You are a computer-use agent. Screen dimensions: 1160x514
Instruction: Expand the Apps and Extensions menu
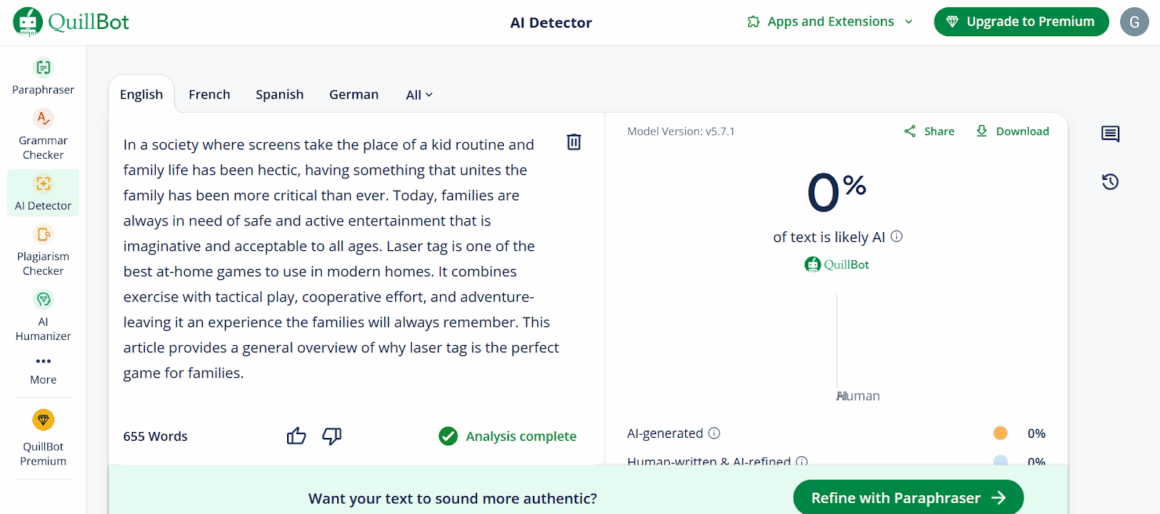coord(830,22)
